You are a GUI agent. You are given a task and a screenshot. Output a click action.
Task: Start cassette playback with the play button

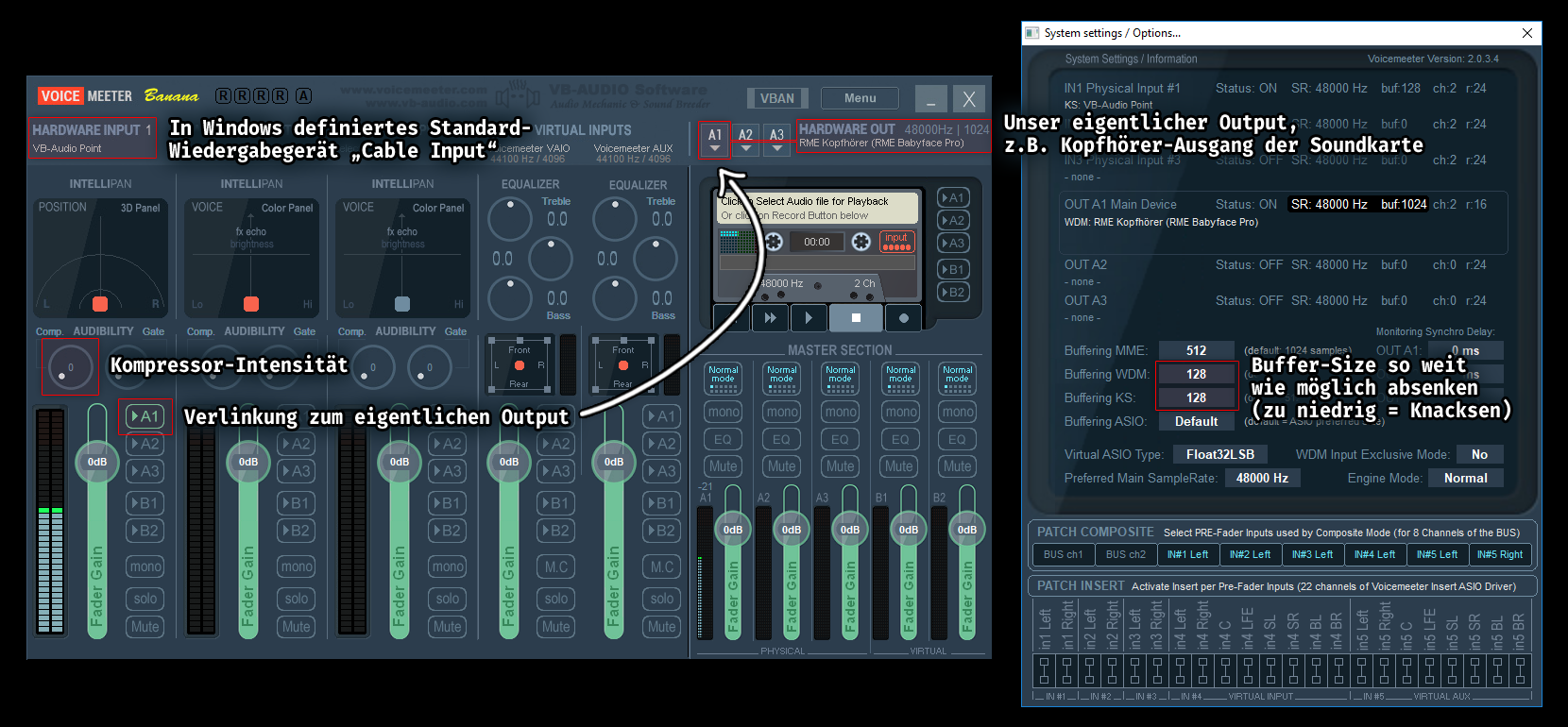[809, 318]
